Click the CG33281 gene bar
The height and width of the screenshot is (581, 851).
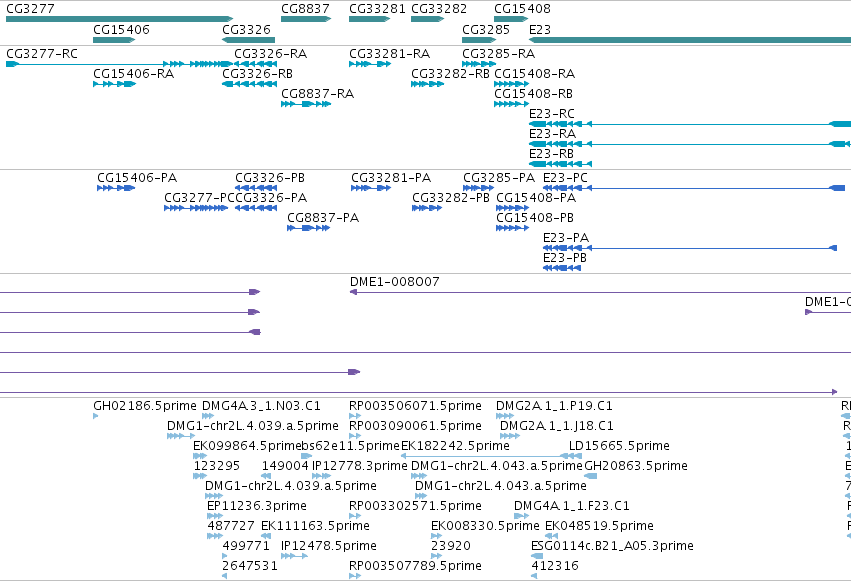[x=370, y=19]
